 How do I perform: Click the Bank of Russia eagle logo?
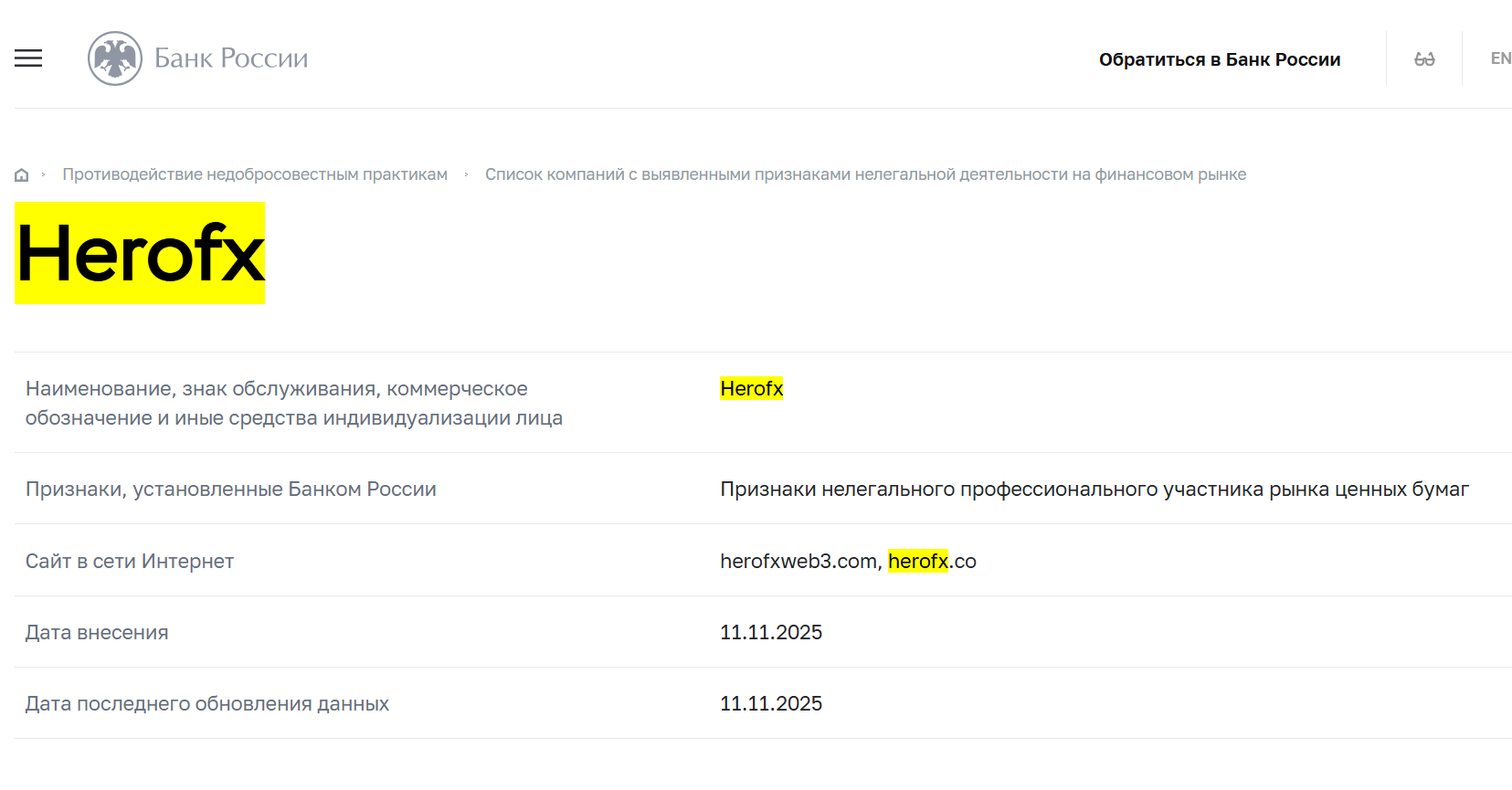coord(115,58)
